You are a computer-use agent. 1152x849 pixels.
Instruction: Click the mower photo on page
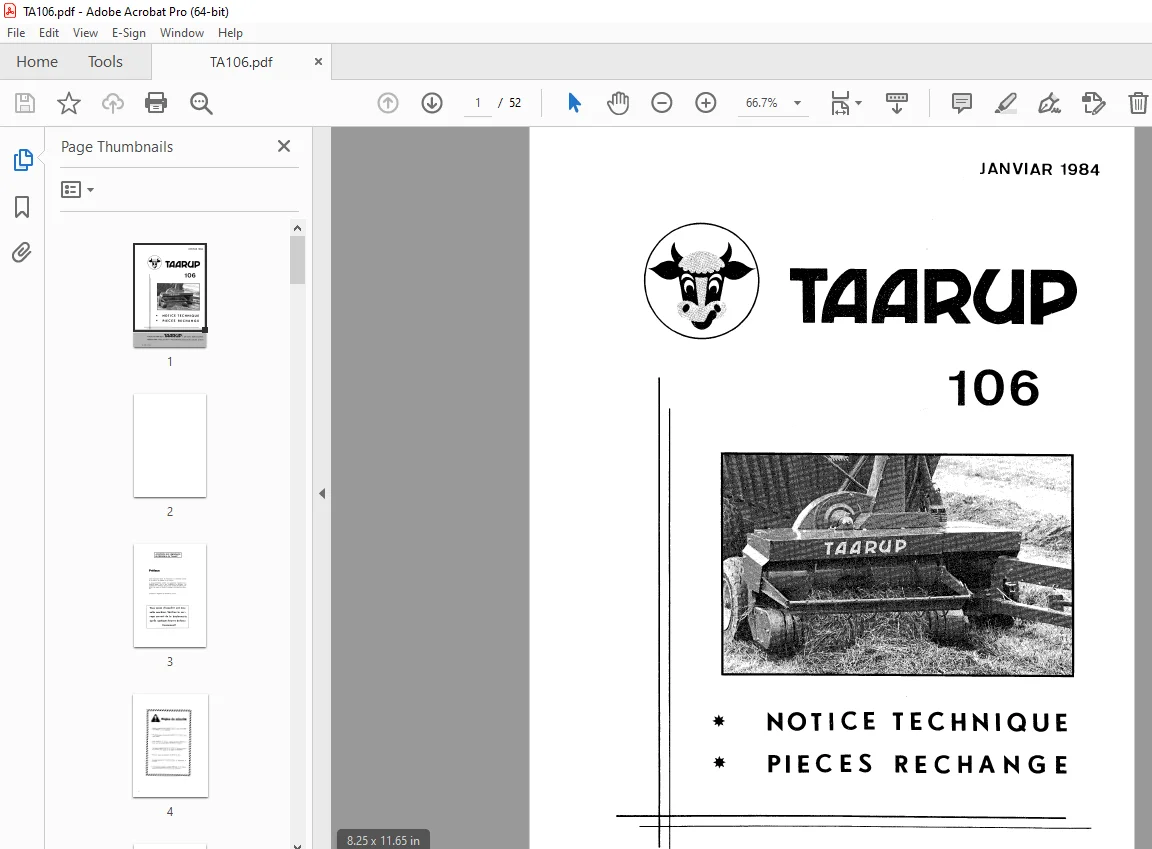tap(897, 564)
